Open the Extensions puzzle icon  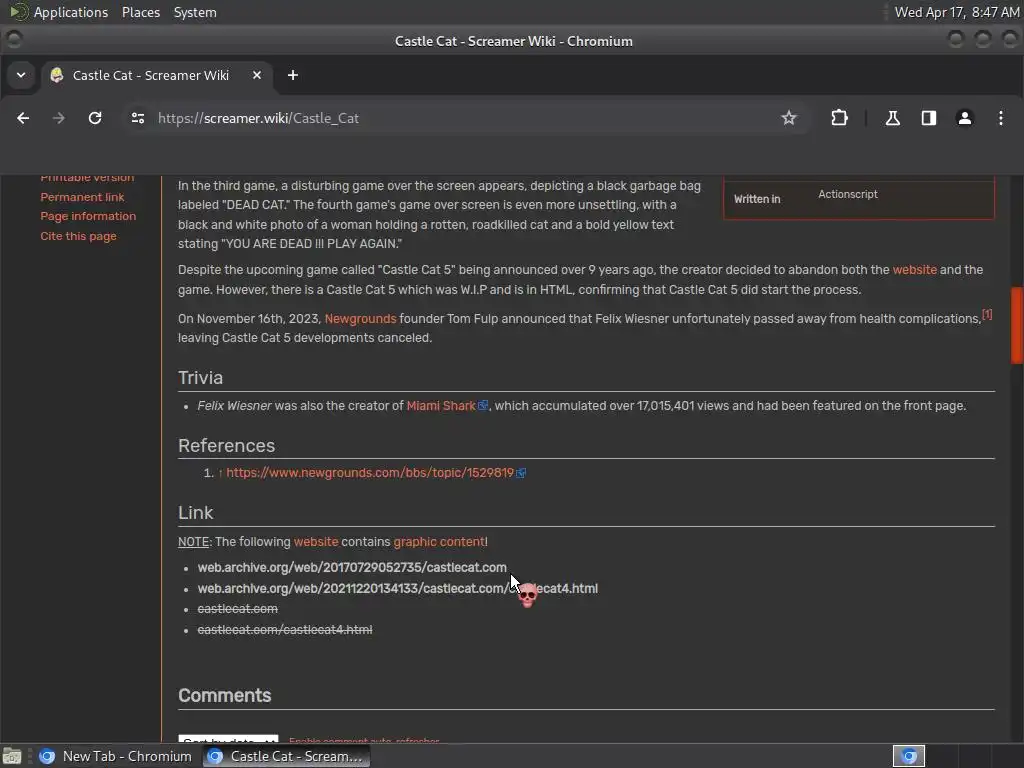[x=839, y=118]
